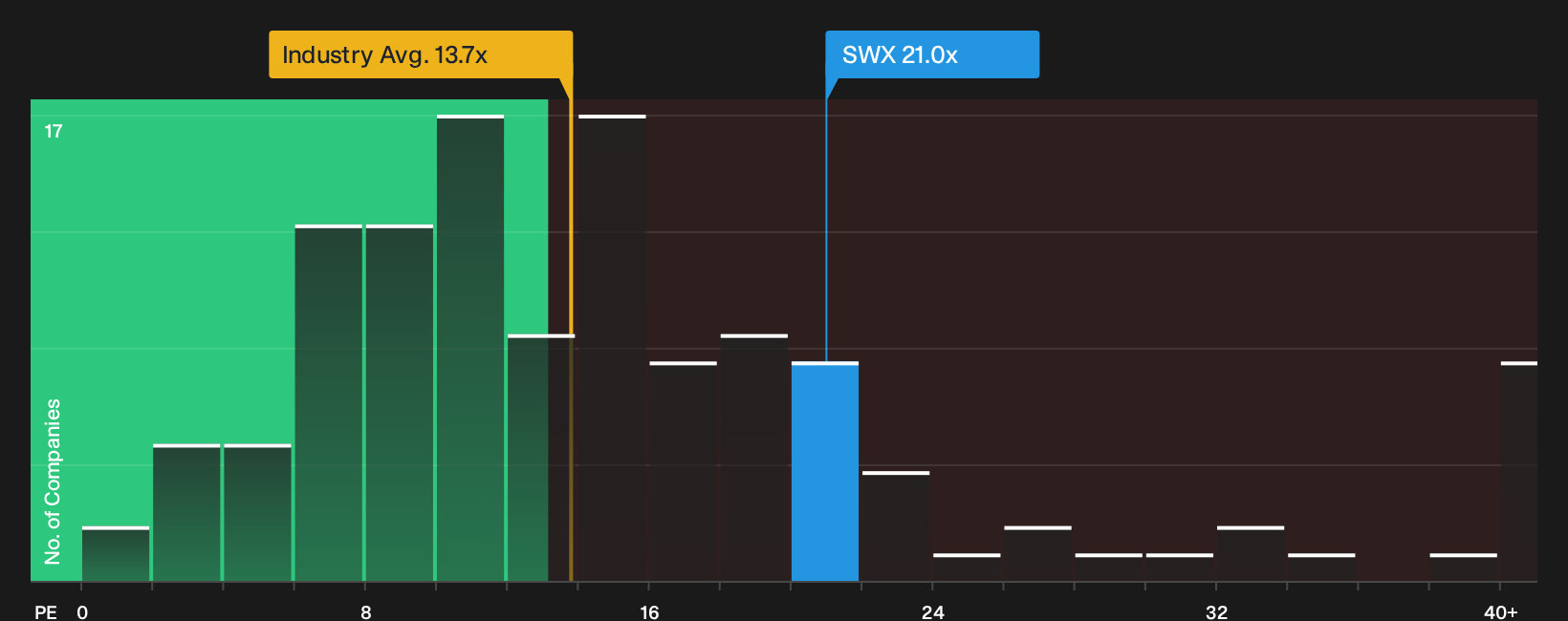This screenshot has height=621, width=1568.
Task: Click the x-axis label 32
Action: click(x=1216, y=611)
